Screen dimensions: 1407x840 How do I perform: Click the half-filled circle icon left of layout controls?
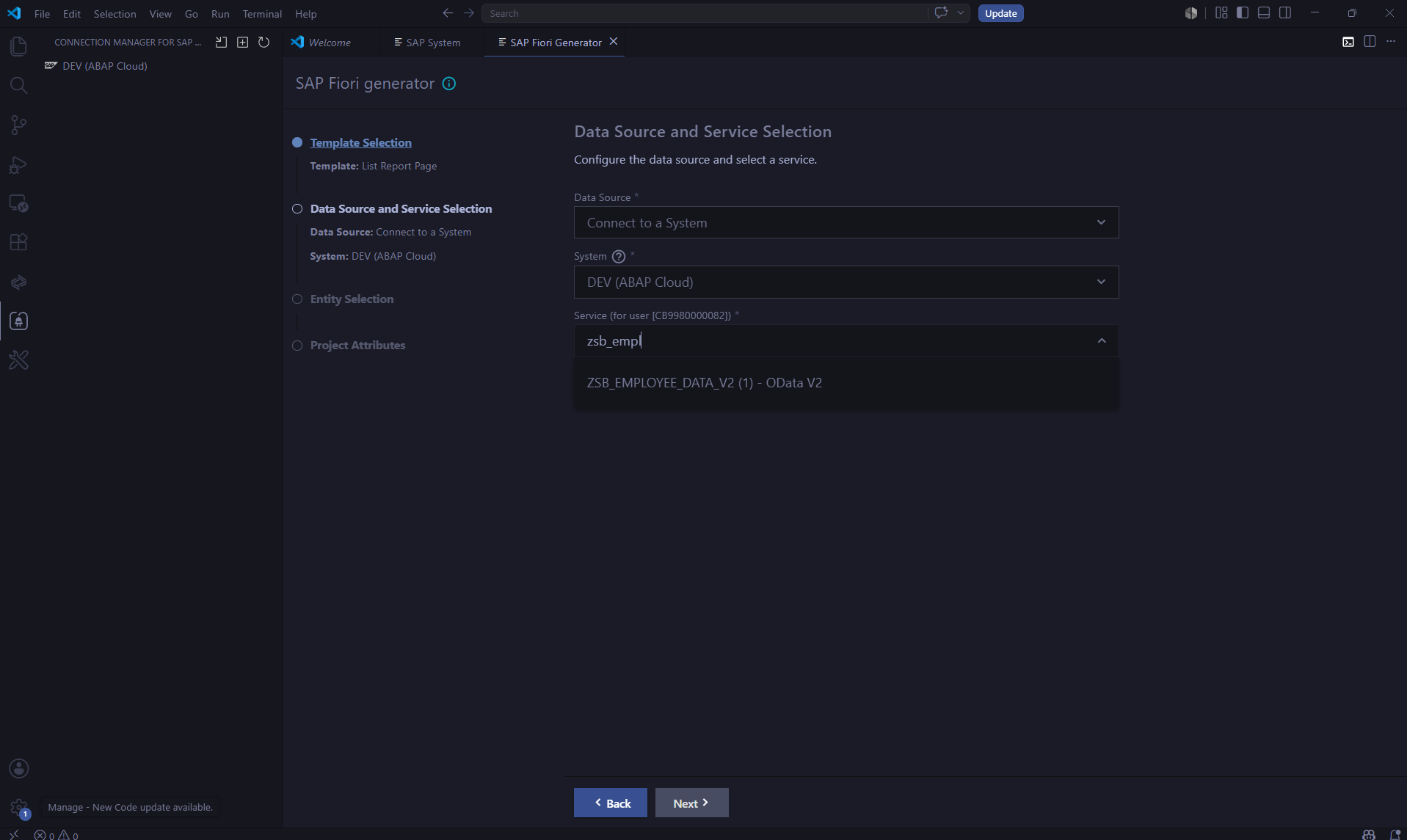click(1191, 13)
